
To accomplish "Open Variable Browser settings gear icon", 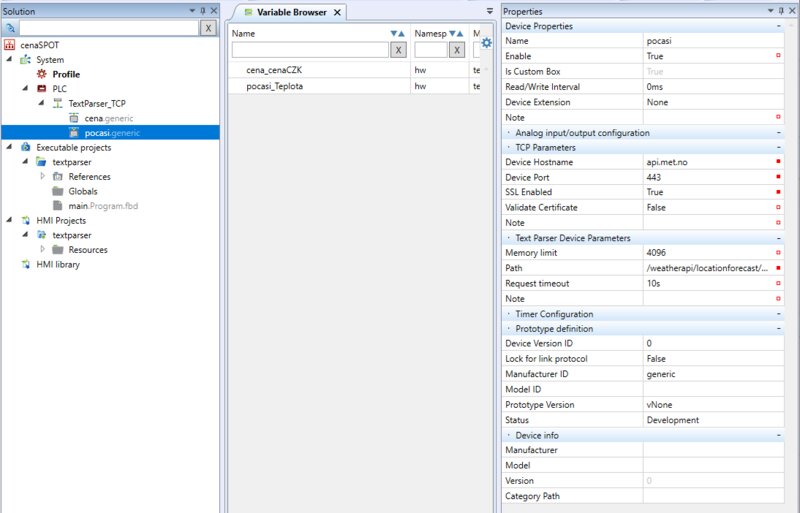I will coord(486,43).
